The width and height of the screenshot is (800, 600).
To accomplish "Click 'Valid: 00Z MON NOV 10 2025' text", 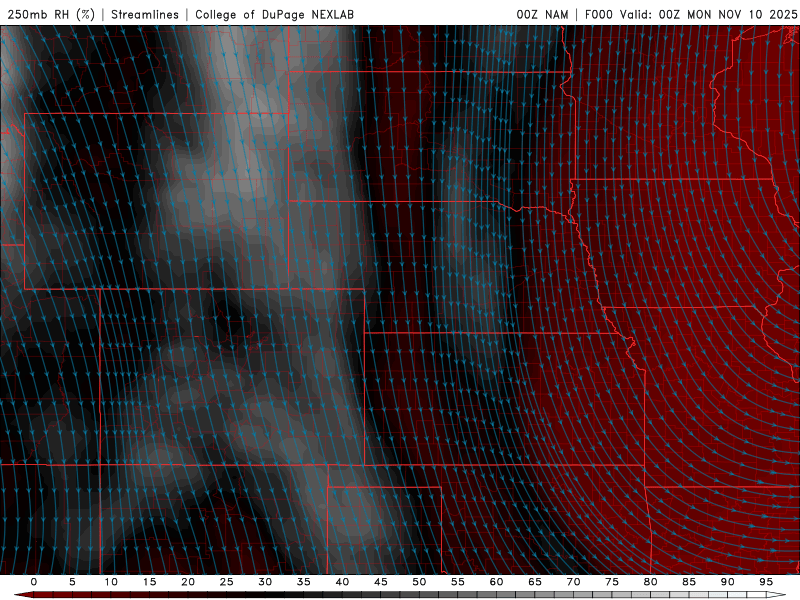I will point(708,14).
